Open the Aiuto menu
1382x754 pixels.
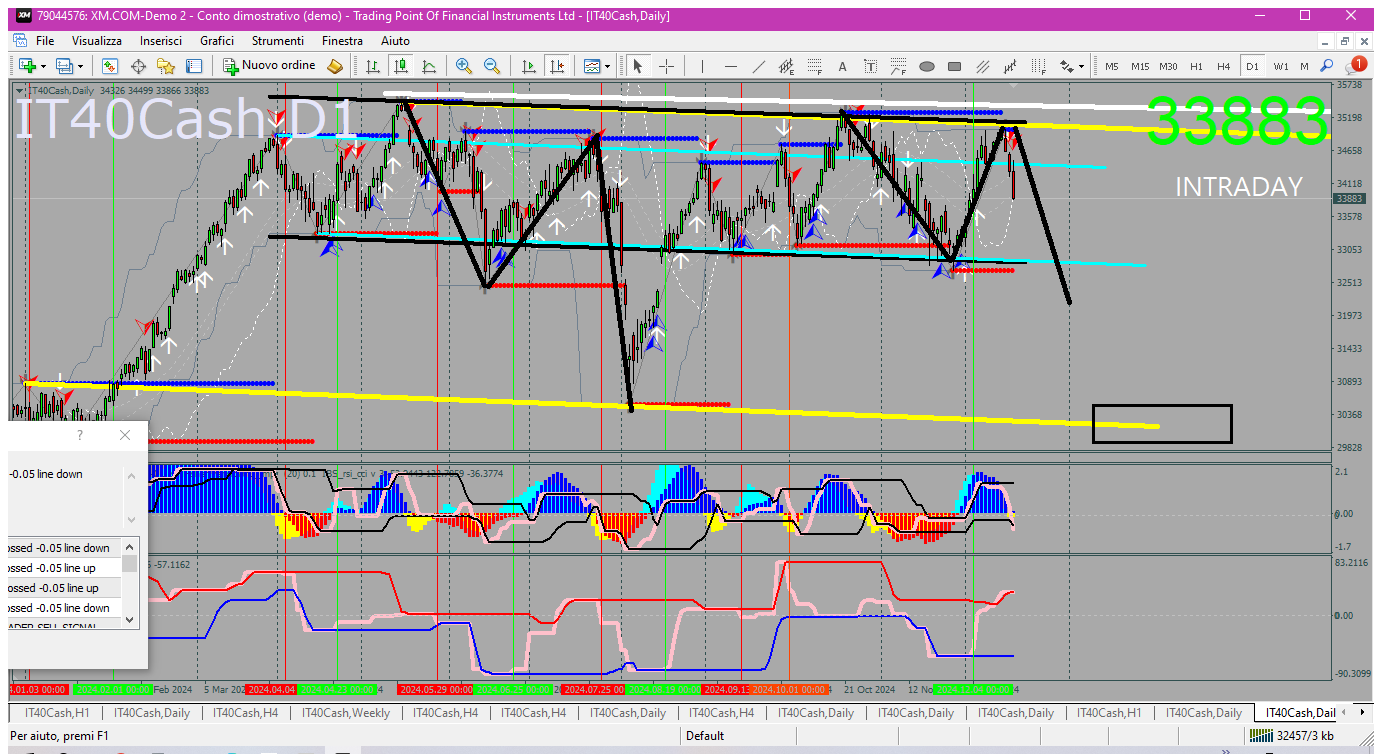(395, 40)
